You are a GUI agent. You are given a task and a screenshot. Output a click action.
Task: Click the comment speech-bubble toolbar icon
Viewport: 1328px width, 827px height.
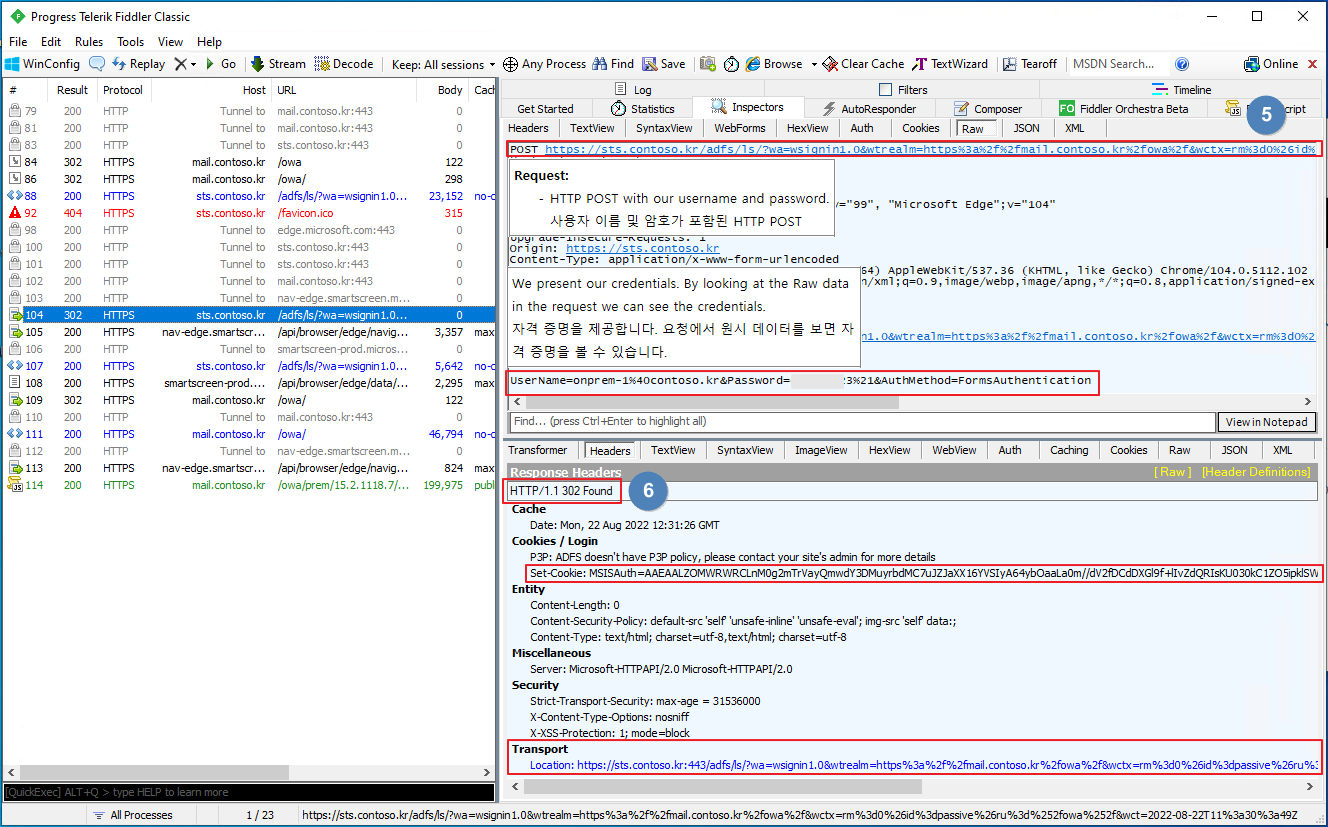[x=97, y=64]
